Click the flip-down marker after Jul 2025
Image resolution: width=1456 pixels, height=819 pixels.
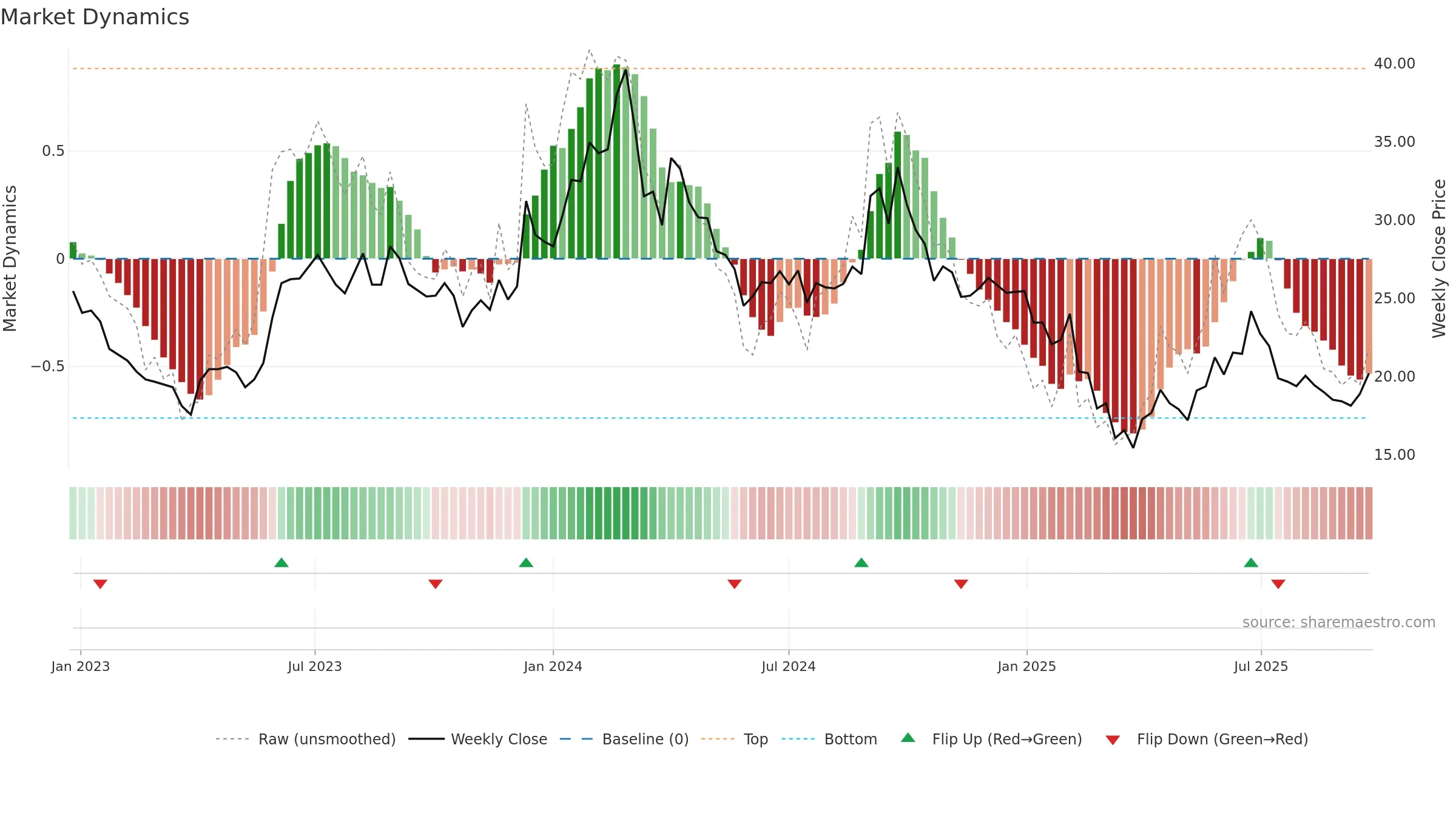coord(1278,584)
